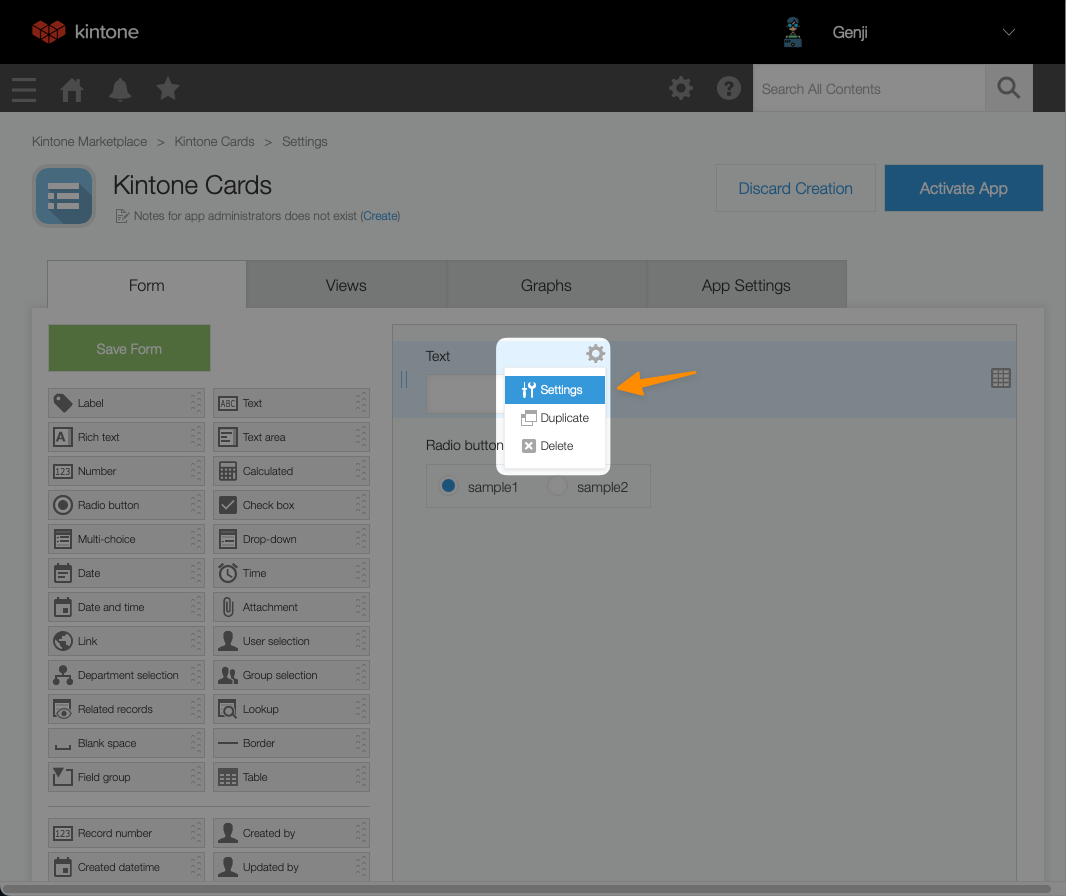Image resolution: width=1066 pixels, height=896 pixels.
Task: Open the top bar gear settings
Action: click(681, 88)
